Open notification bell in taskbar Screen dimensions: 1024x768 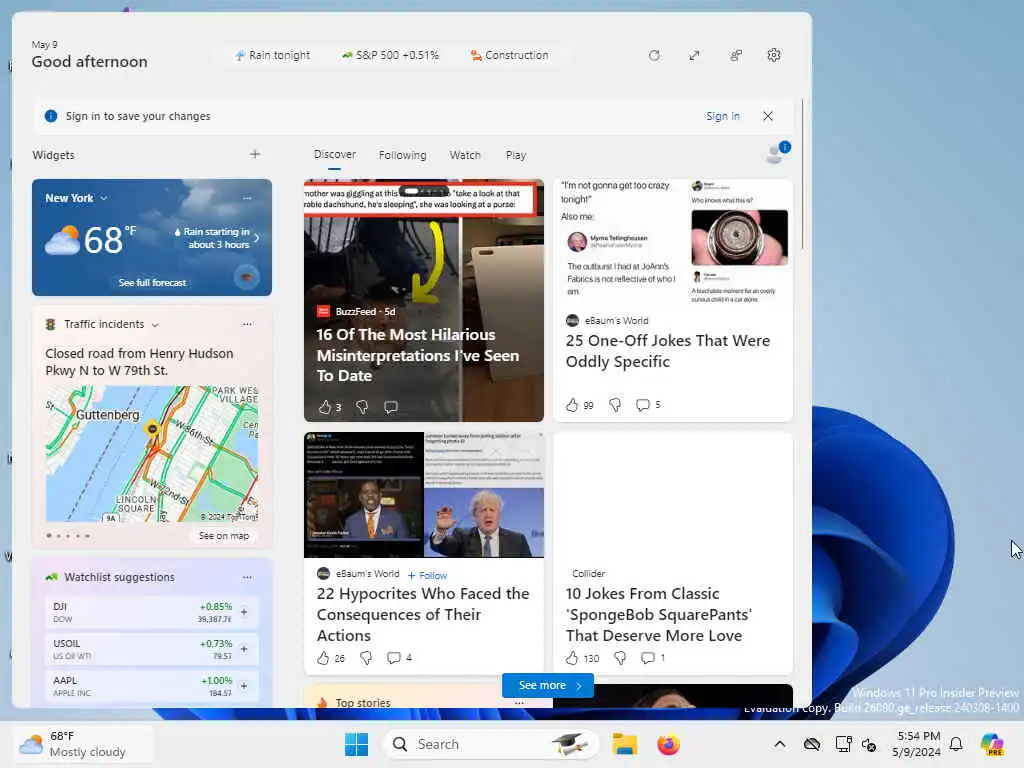956,744
